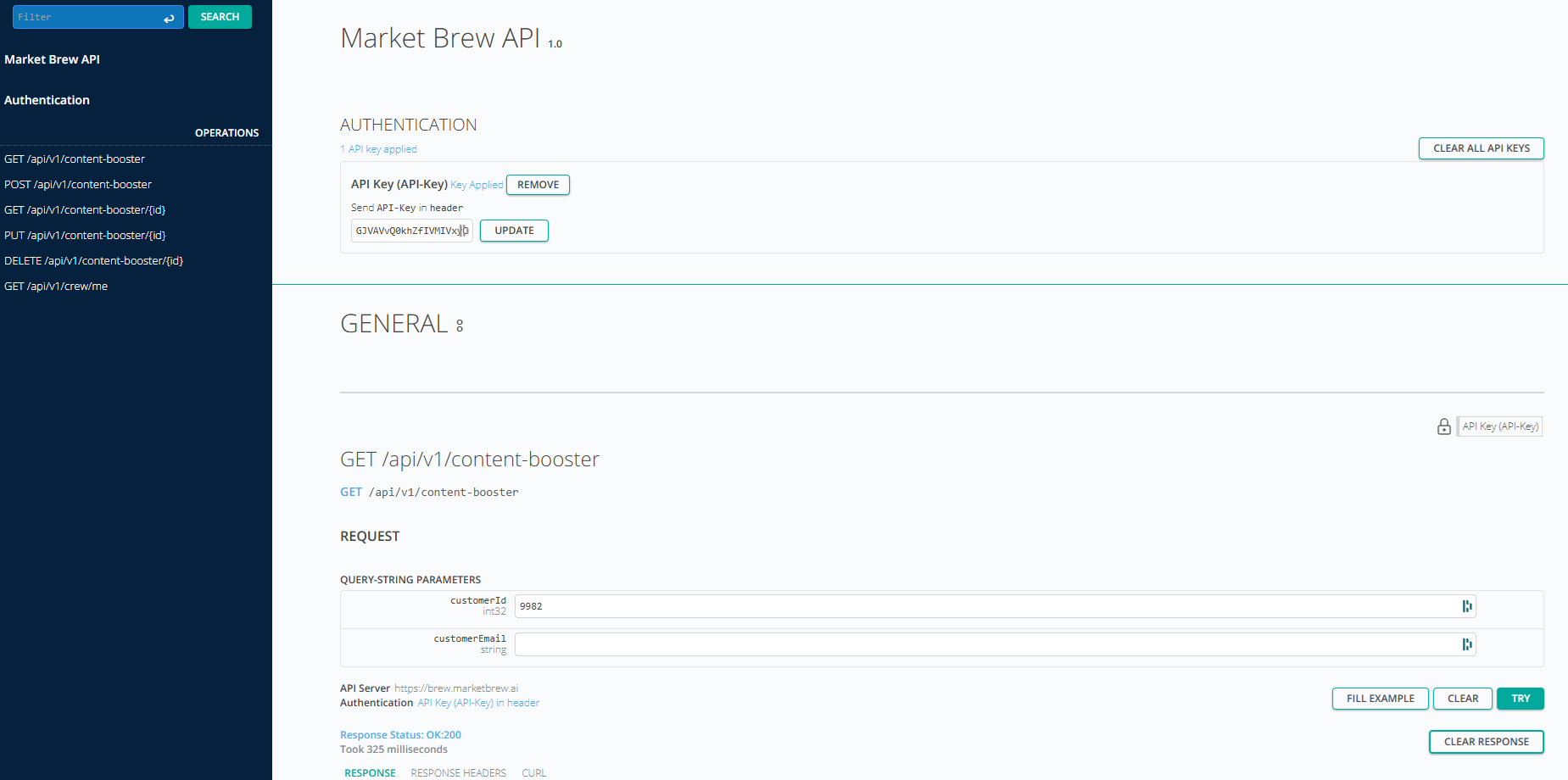Click the padlock icon beside API Key badge
The height and width of the screenshot is (780, 1568).
1443,426
